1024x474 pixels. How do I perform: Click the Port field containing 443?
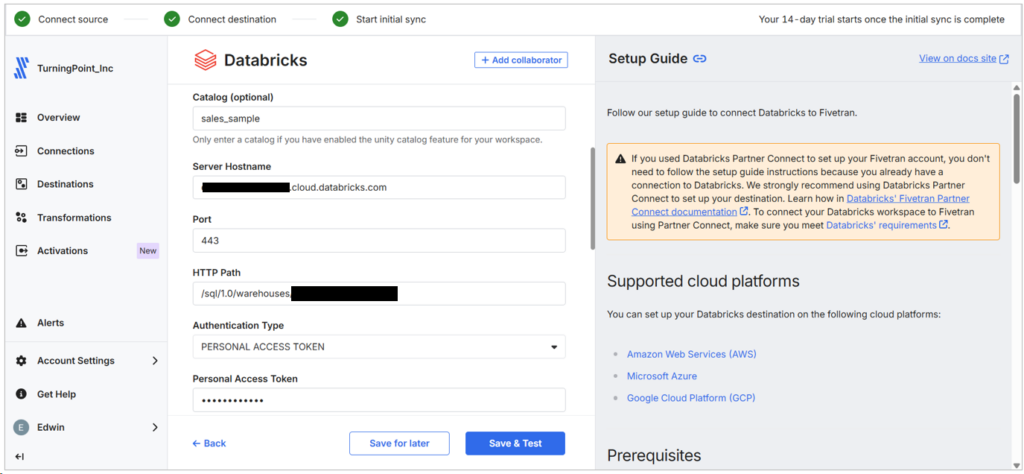click(x=379, y=240)
